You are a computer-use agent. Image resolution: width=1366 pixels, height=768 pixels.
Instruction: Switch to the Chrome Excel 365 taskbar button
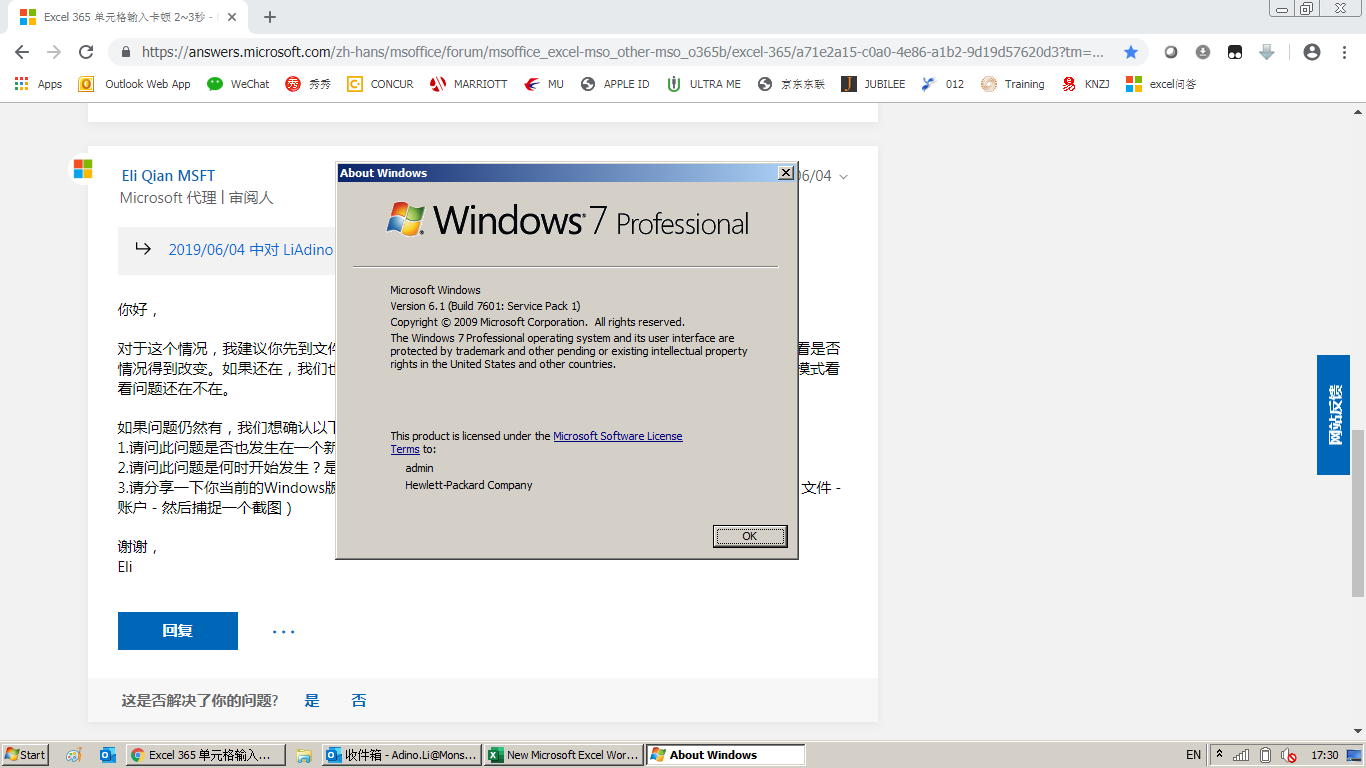click(206, 755)
